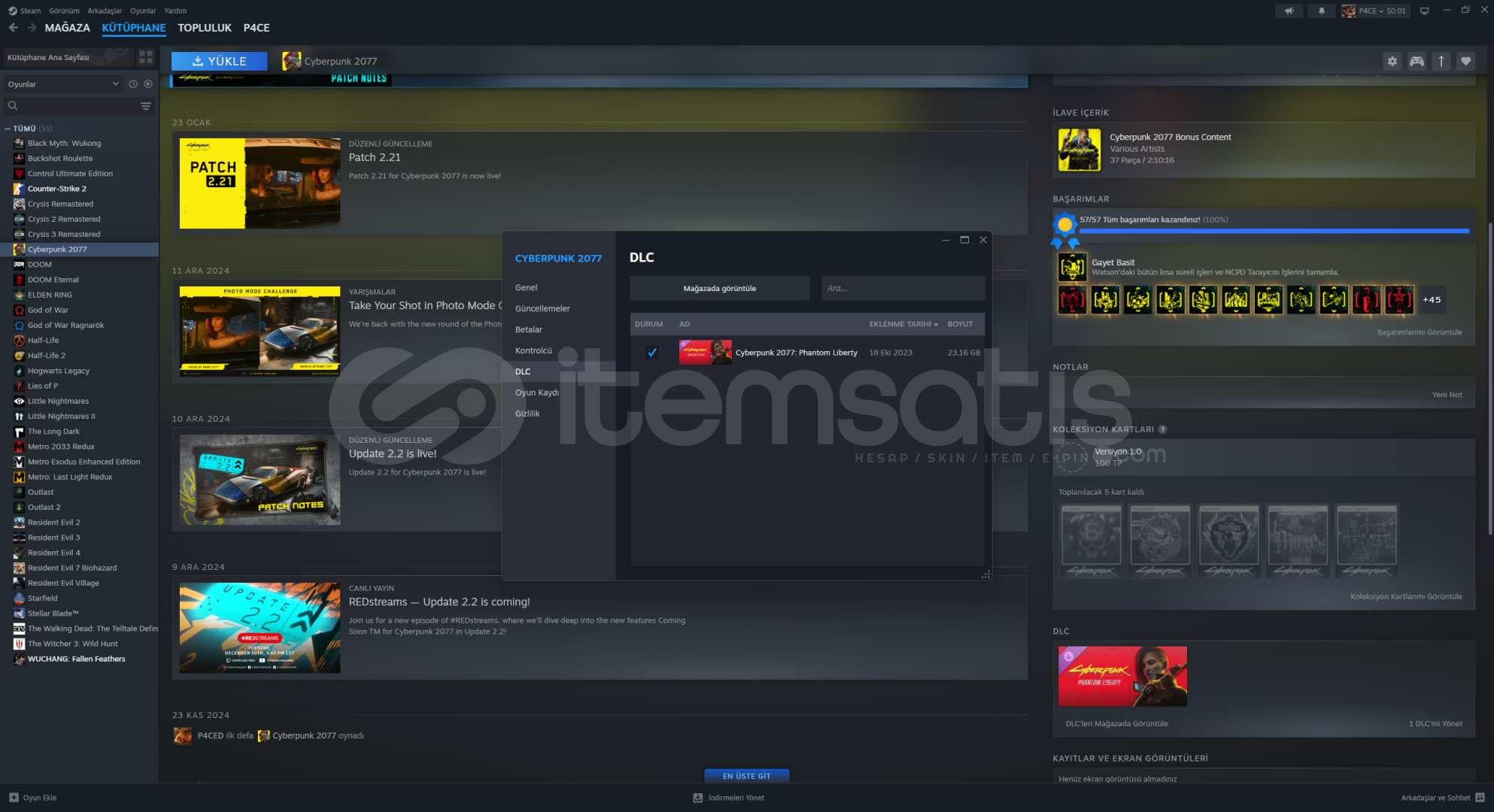Click 1 DLC'mi Yönet link

tap(1435, 723)
